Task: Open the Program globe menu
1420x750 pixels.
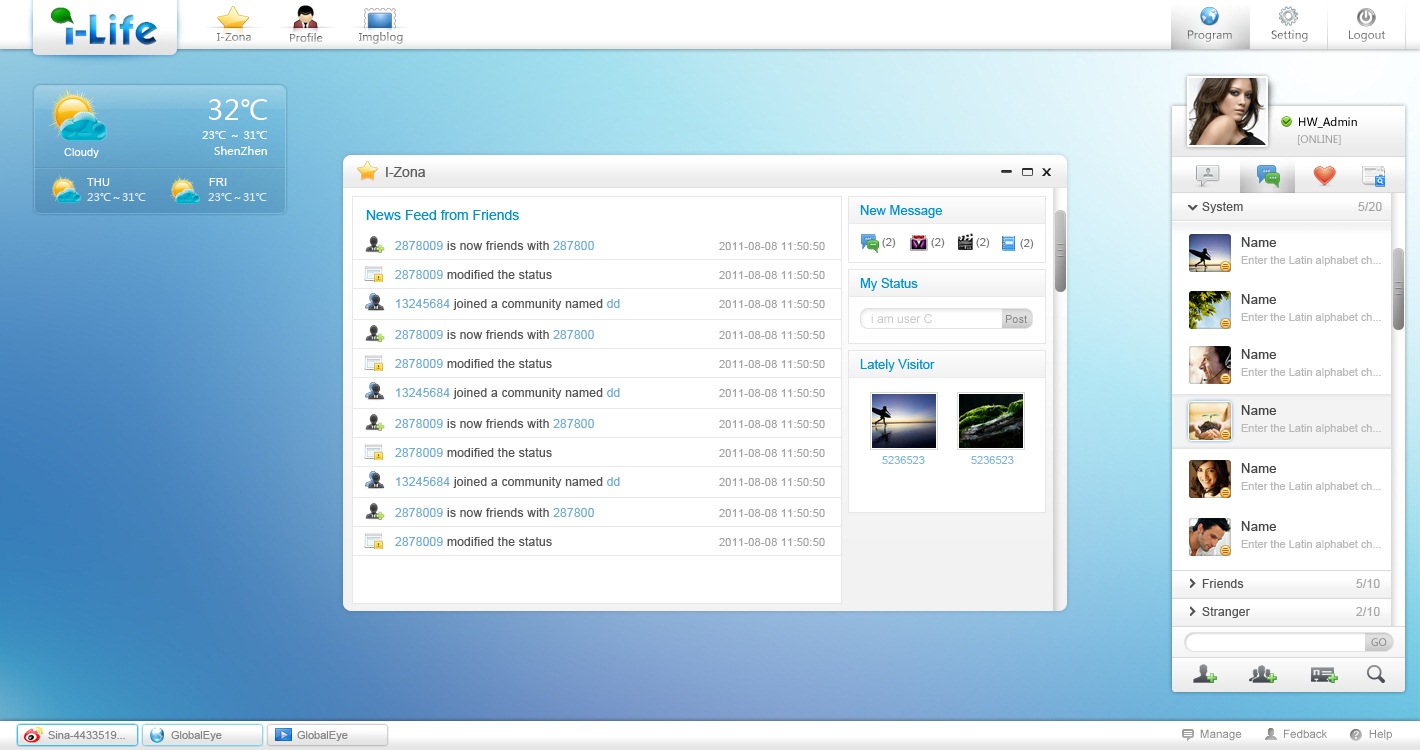Action: 1210,25
